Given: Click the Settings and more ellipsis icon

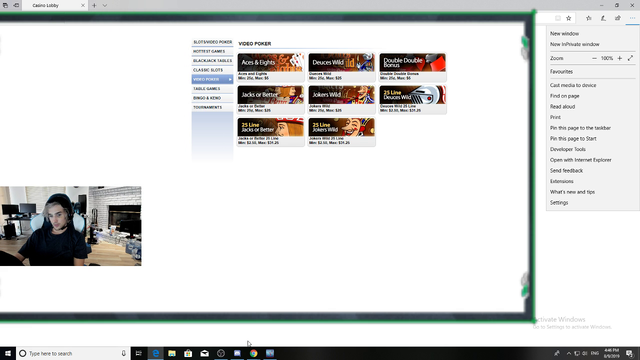Looking at the screenshot, I should coord(632,18).
